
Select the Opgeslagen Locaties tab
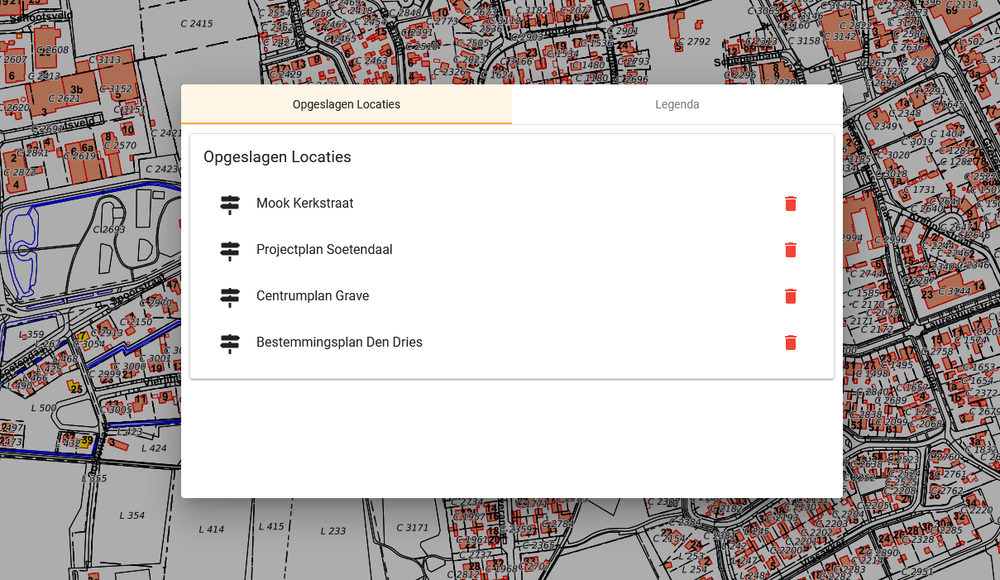tap(346, 105)
